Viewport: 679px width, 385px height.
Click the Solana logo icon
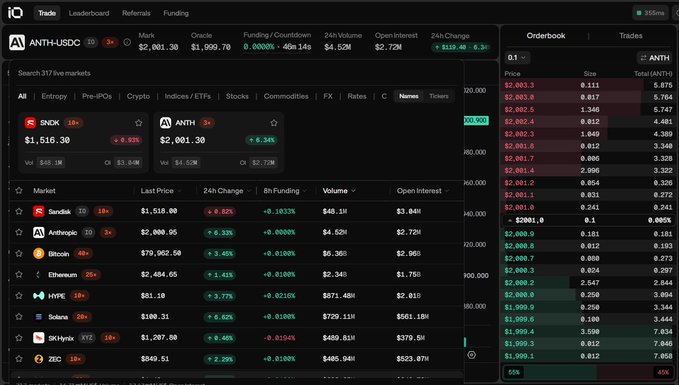click(x=39, y=317)
